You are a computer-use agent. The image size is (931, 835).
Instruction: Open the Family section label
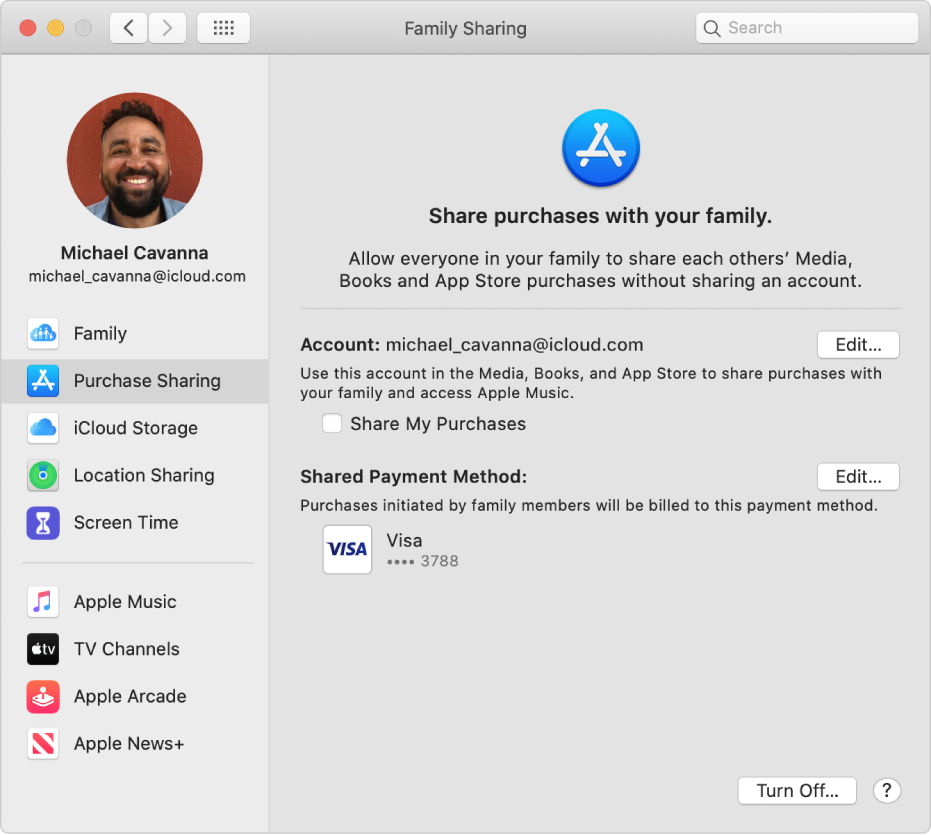(100, 334)
